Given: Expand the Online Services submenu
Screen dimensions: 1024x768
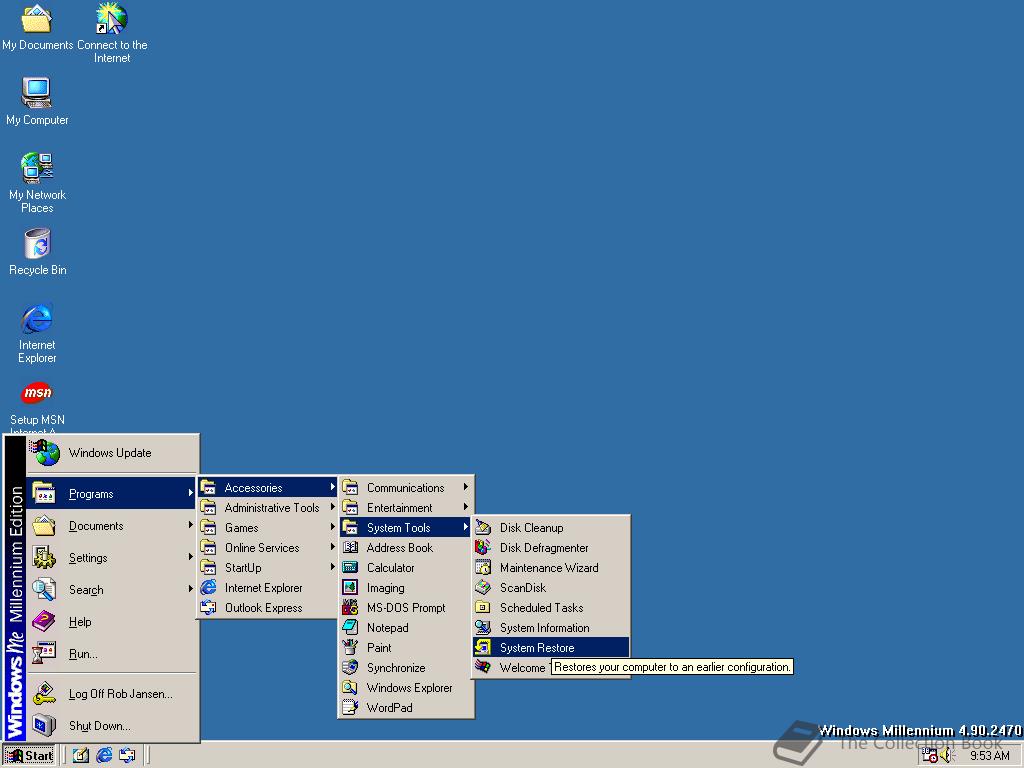Looking at the screenshot, I should tap(268, 548).
